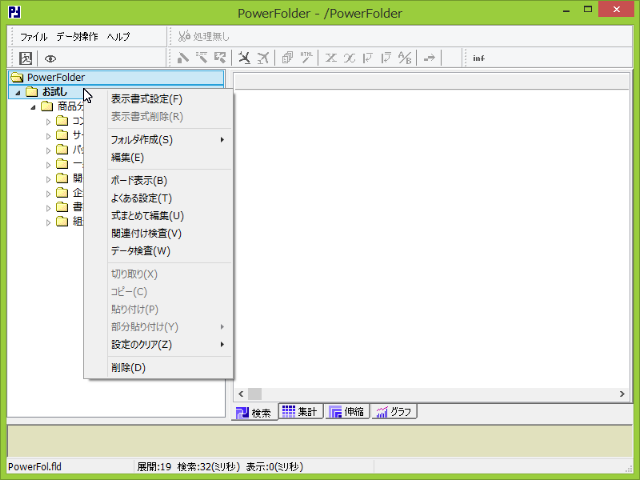Open the フォルダ作成(S) submenu
Screen dimensions: 640x480
point(159,140)
